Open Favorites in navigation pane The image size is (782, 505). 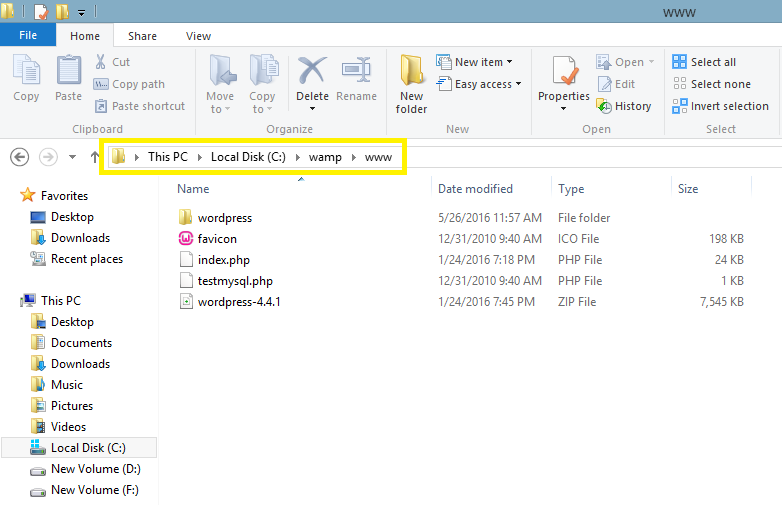(x=64, y=196)
